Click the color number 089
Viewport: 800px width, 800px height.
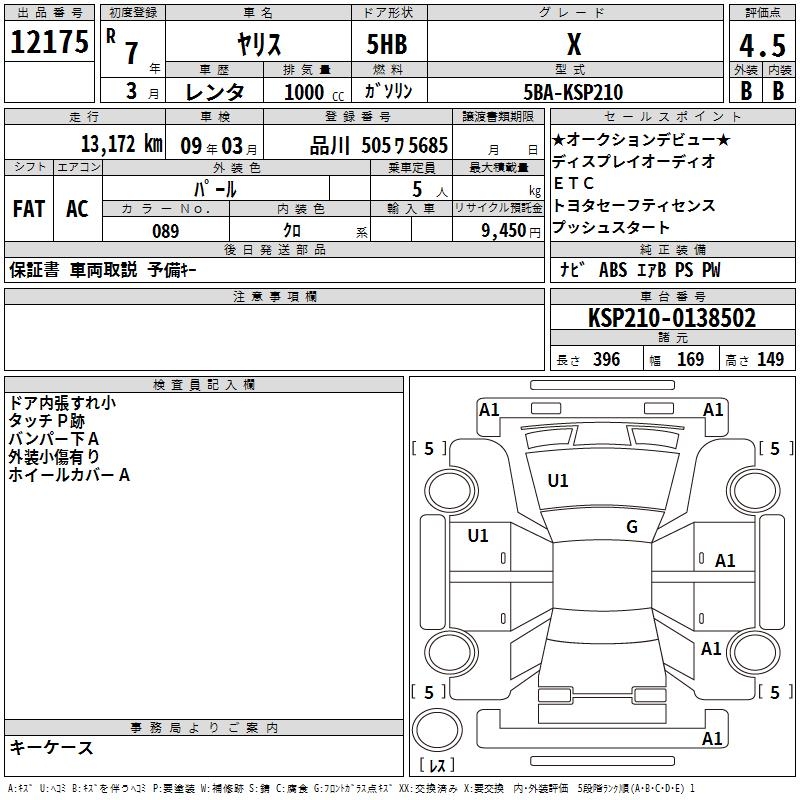165,231
